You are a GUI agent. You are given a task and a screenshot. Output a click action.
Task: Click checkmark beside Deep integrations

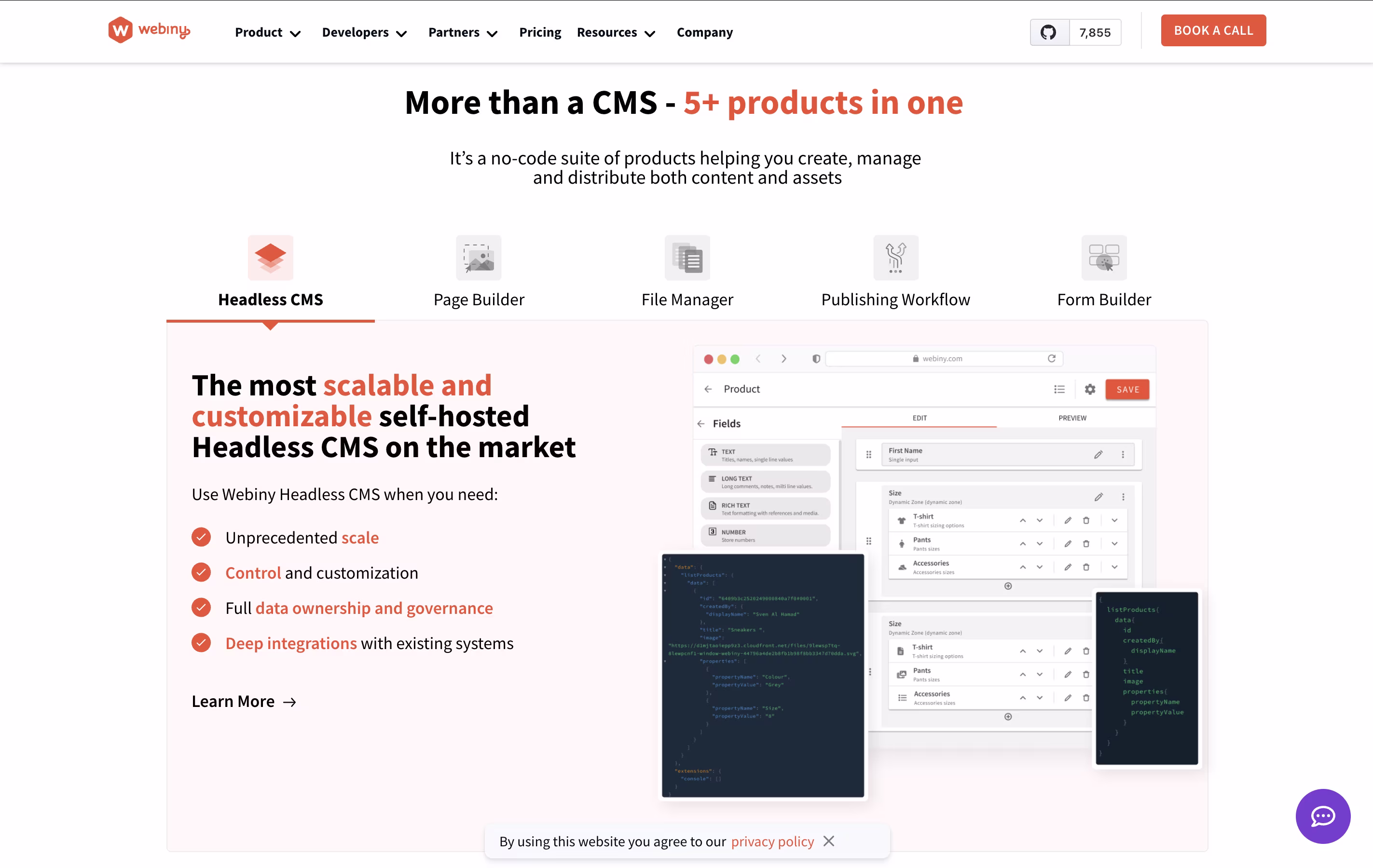point(201,643)
